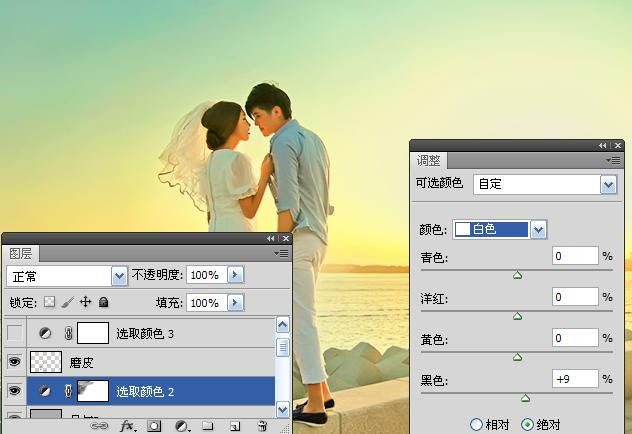Expand the 颜色 白色 color dropdown
Image resolution: width=632 pixels, height=434 pixels.
pos(539,230)
